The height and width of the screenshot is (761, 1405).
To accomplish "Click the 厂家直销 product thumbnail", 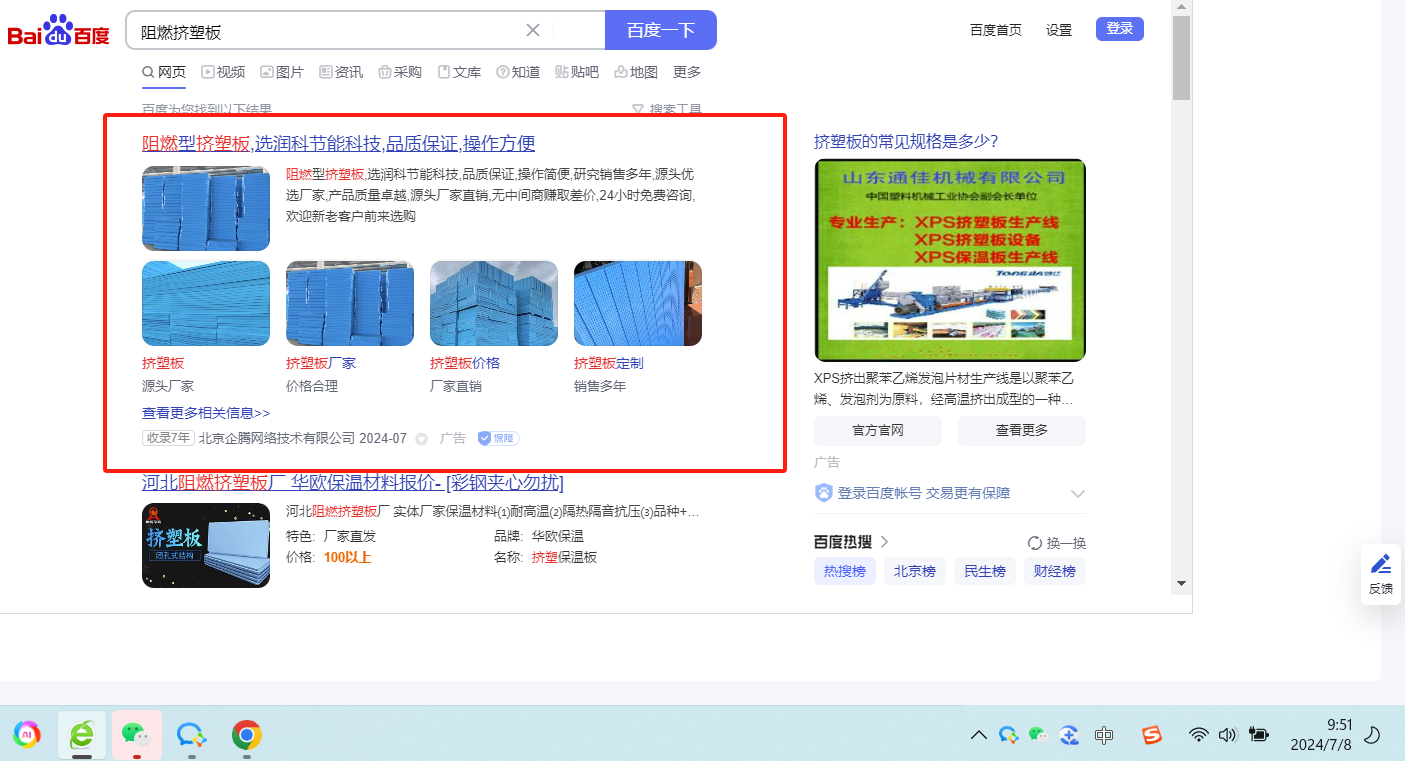I will click(494, 303).
